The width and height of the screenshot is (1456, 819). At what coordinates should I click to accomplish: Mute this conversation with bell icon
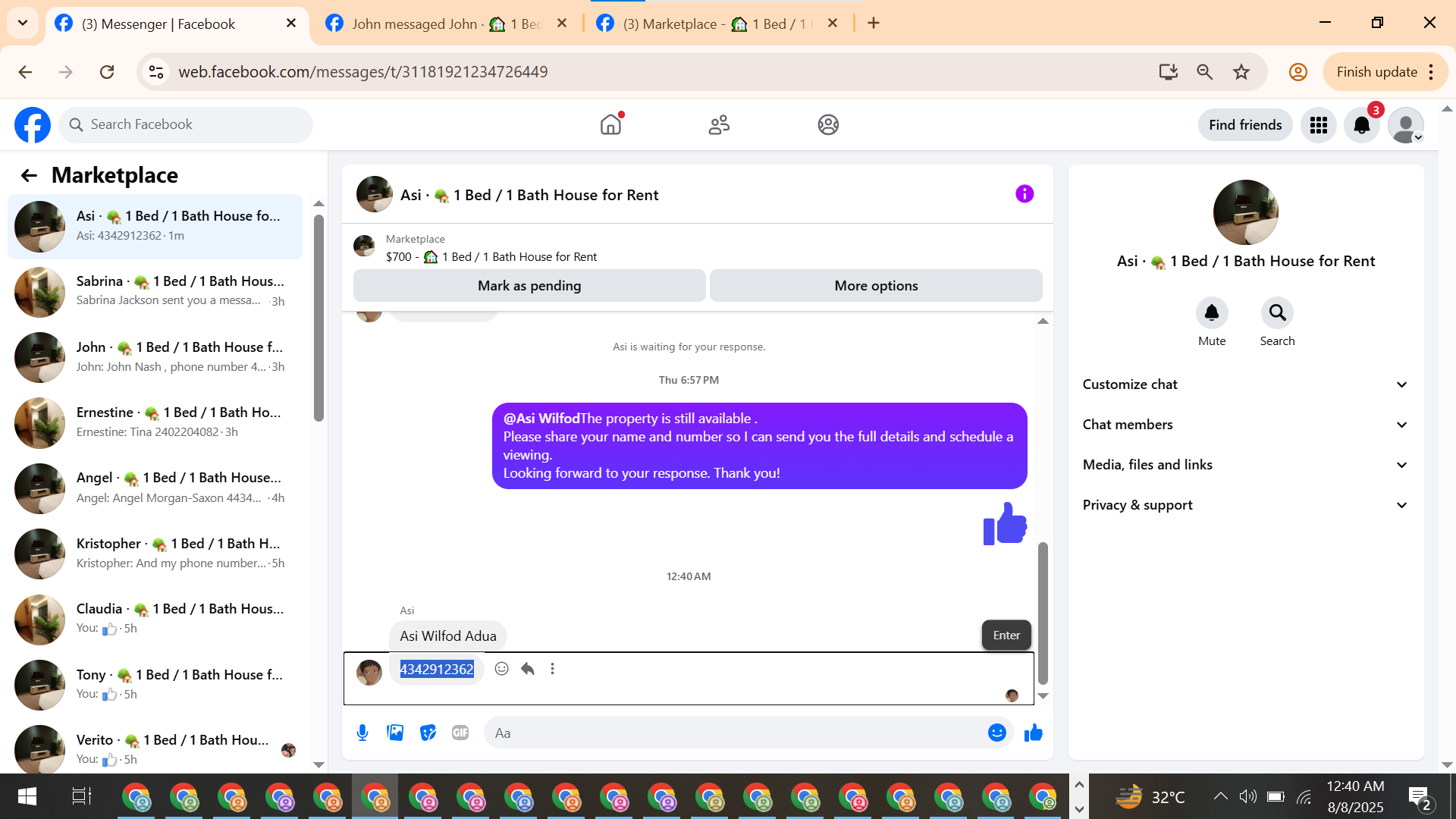pyautogui.click(x=1211, y=313)
